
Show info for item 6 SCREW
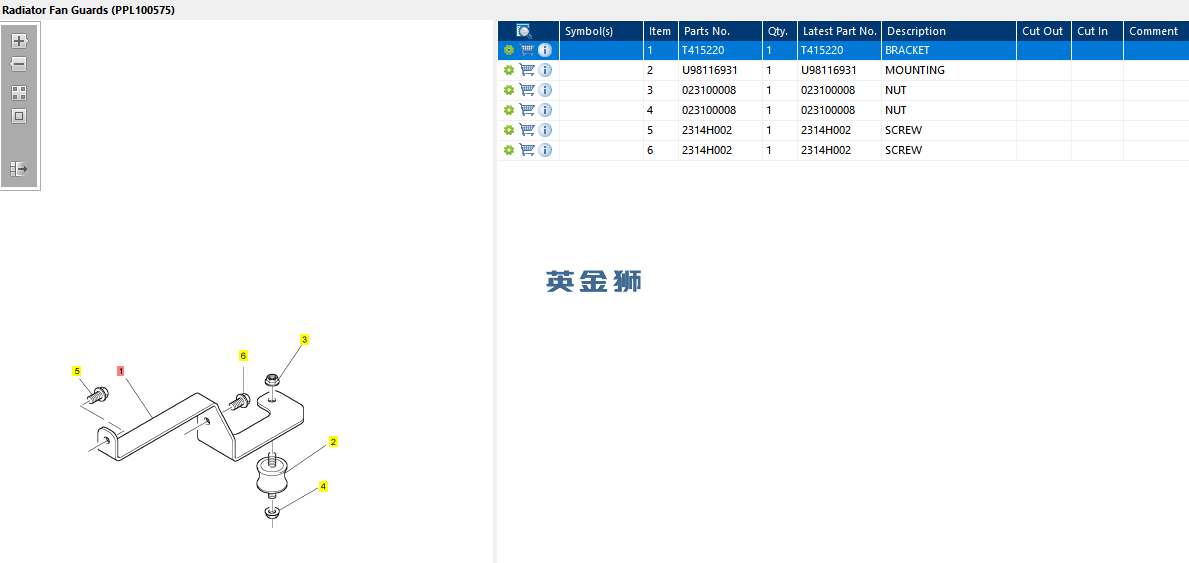[x=545, y=150]
